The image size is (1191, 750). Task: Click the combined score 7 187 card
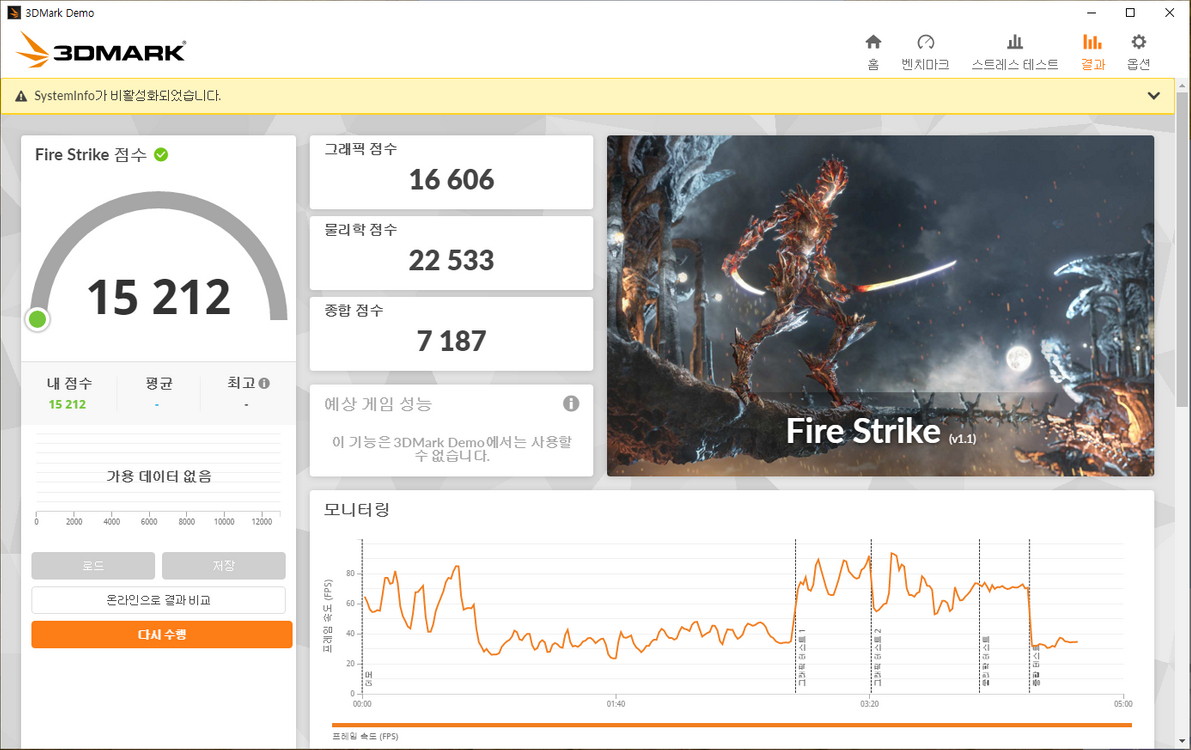pyautogui.click(x=451, y=334)
